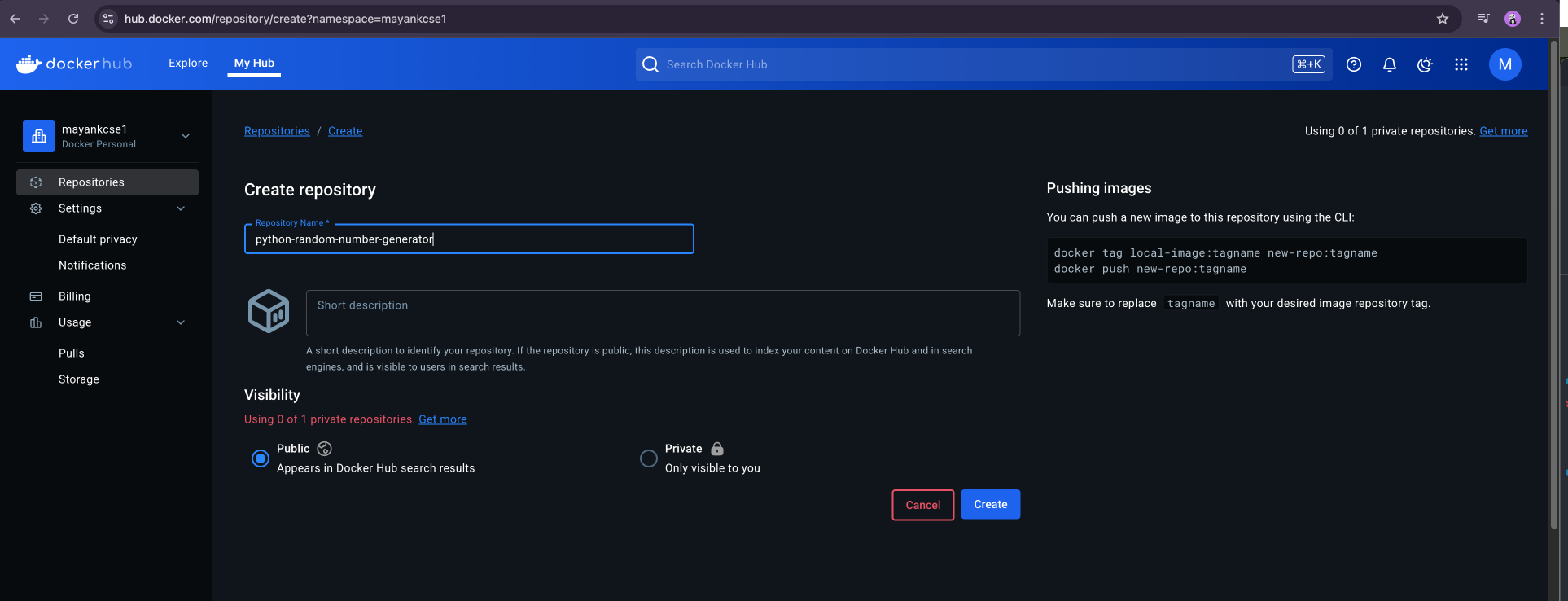The width and height of the screenshot is (1568, 601).
Task: Click the 'Docker Personal' plan label
Action: [x=99, y=144]
